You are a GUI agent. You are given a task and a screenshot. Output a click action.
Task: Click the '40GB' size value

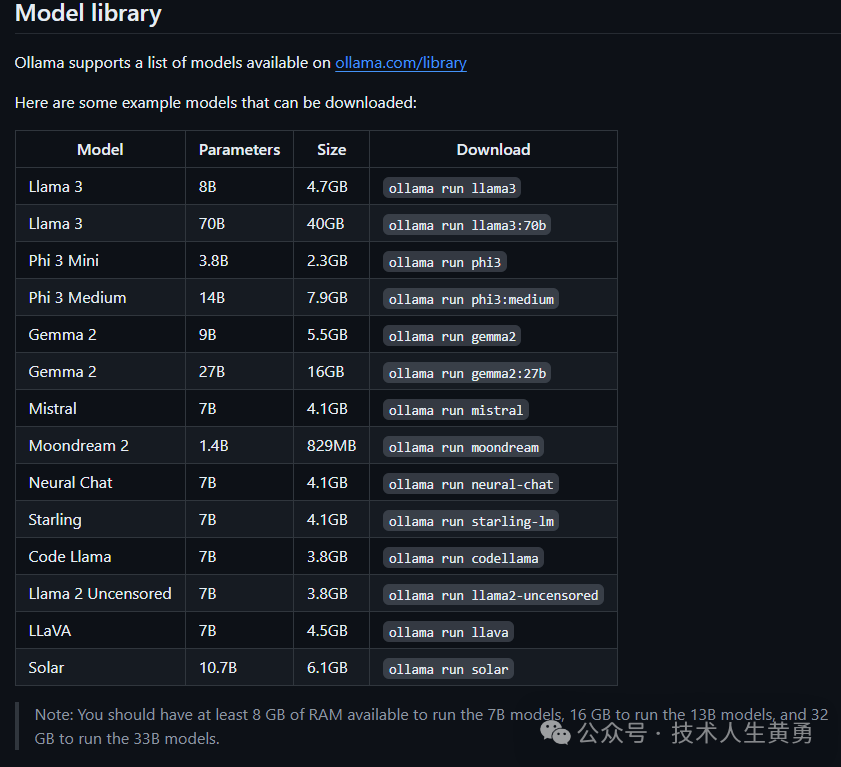pyautogui.click(x=326, y=224)
